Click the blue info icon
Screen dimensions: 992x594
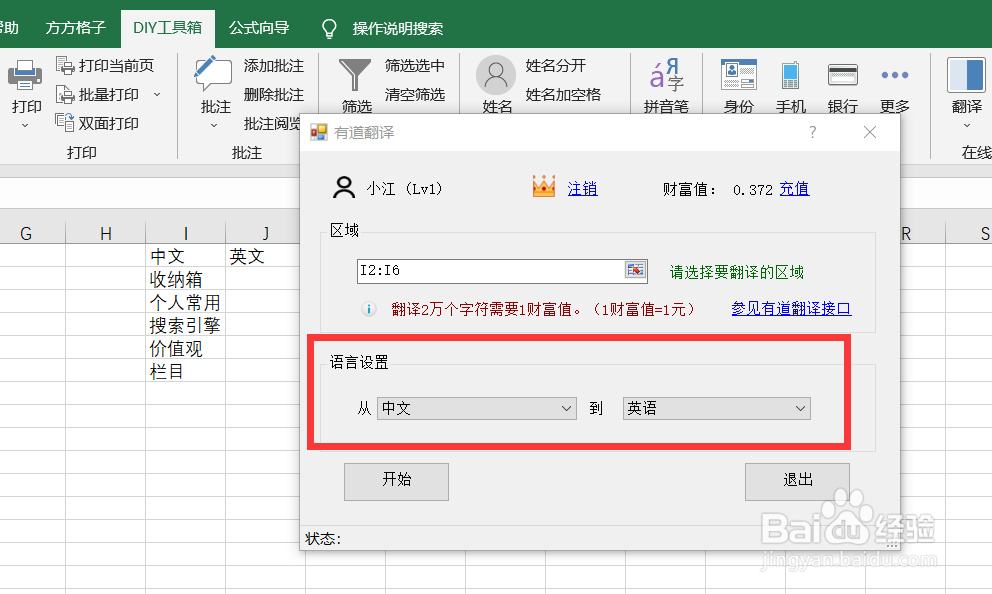tap(369, 309)
